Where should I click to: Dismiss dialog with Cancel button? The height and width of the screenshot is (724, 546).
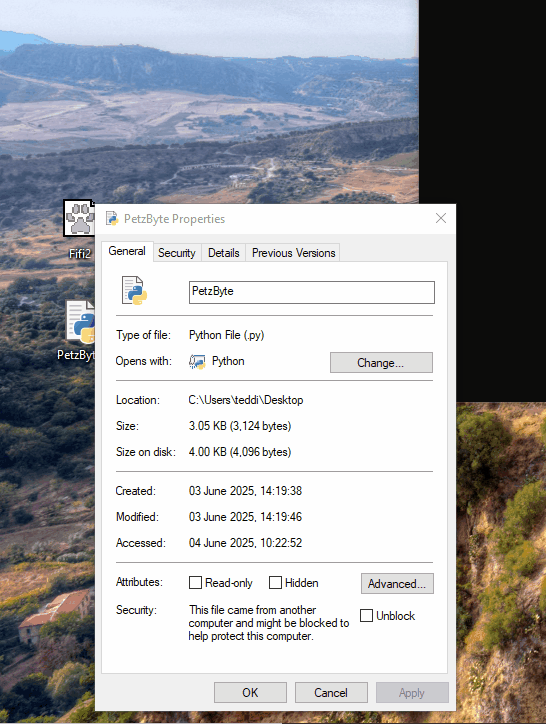click(331, 693)
